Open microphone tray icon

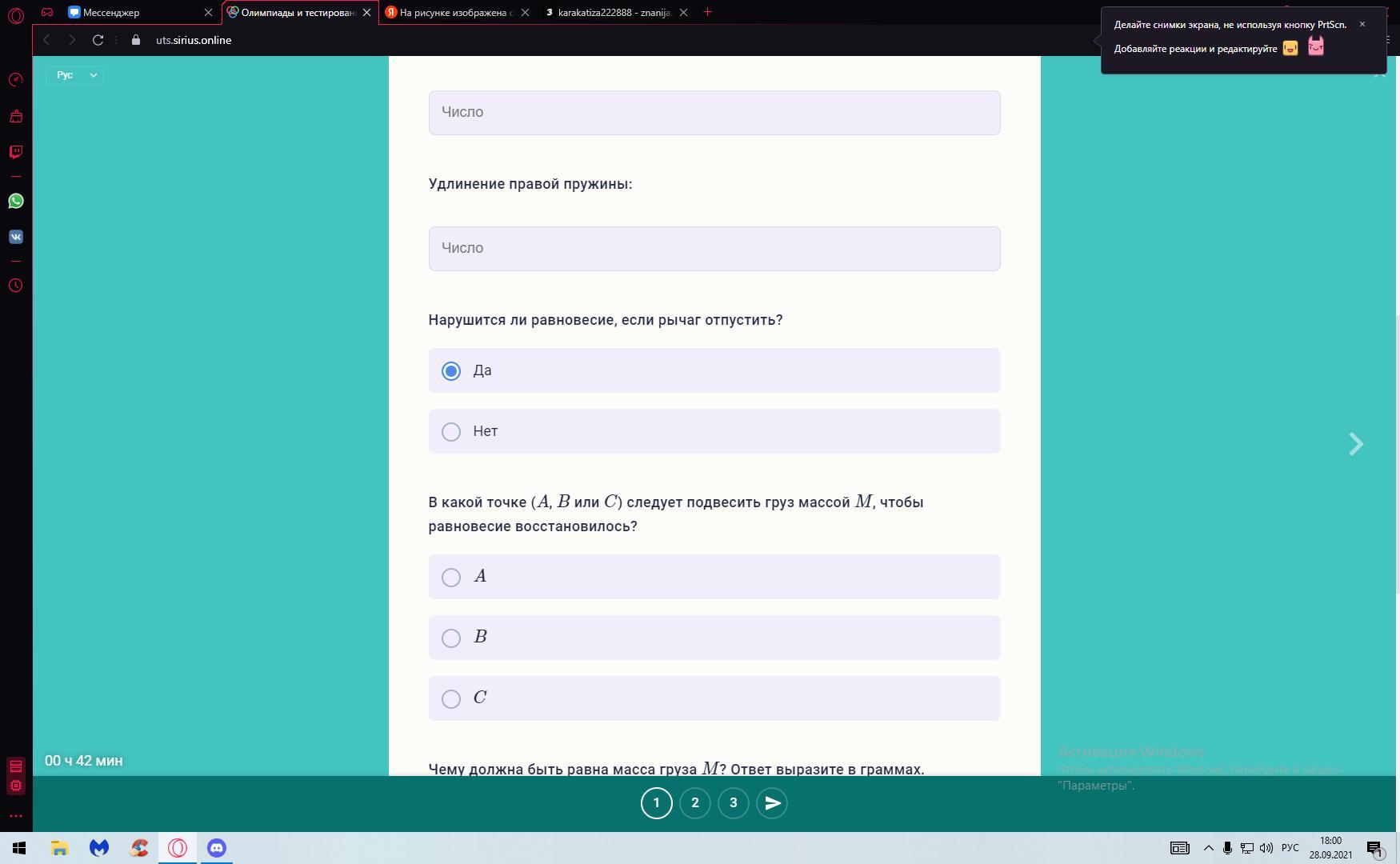coord(1227,848)
